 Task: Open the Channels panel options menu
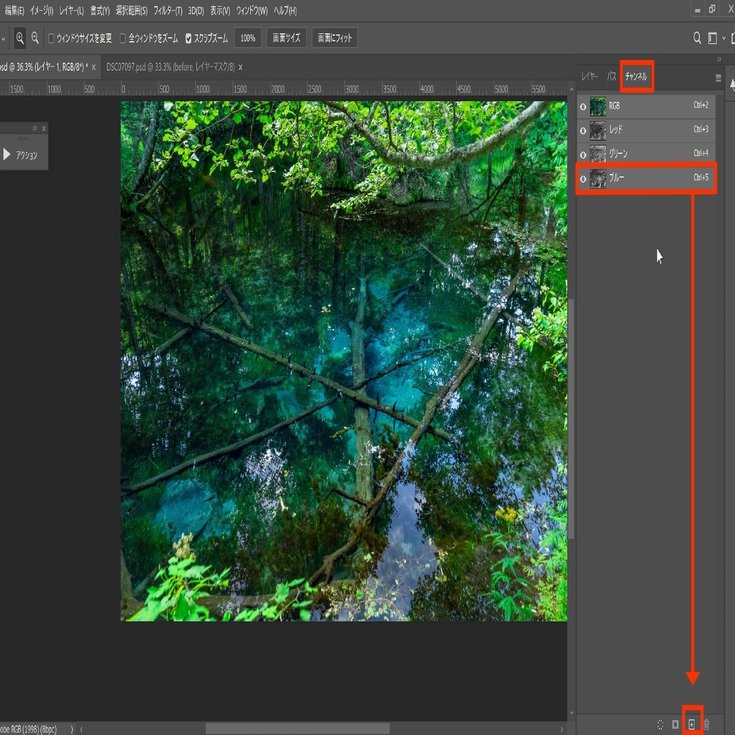pos(718,78)
